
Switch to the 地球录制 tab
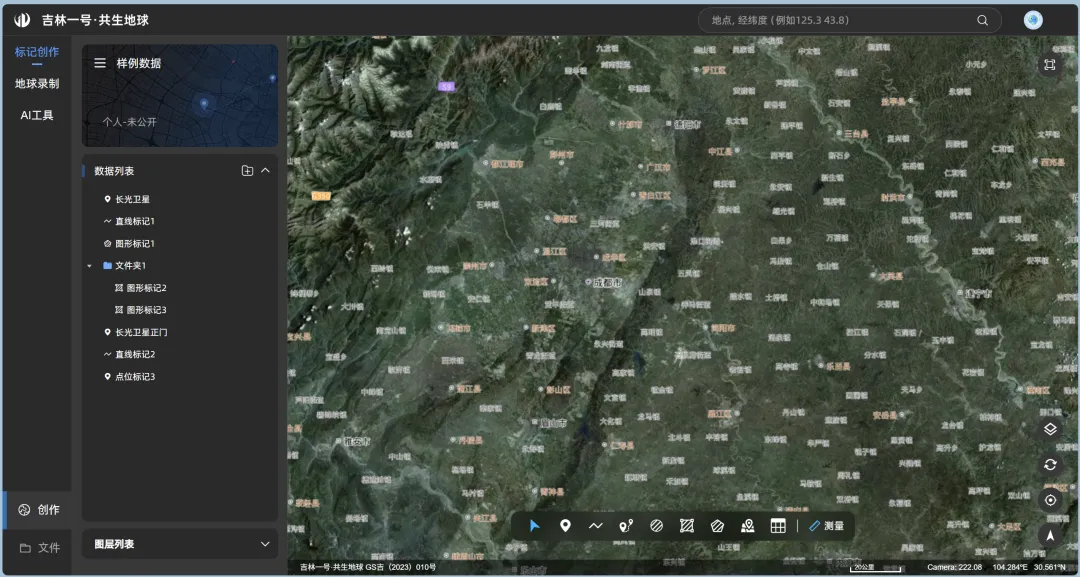[37, 84]
